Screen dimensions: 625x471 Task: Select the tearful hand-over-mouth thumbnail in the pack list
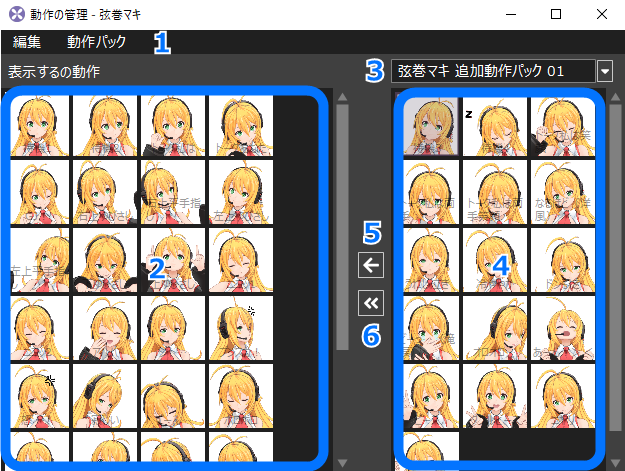[431, 328]
